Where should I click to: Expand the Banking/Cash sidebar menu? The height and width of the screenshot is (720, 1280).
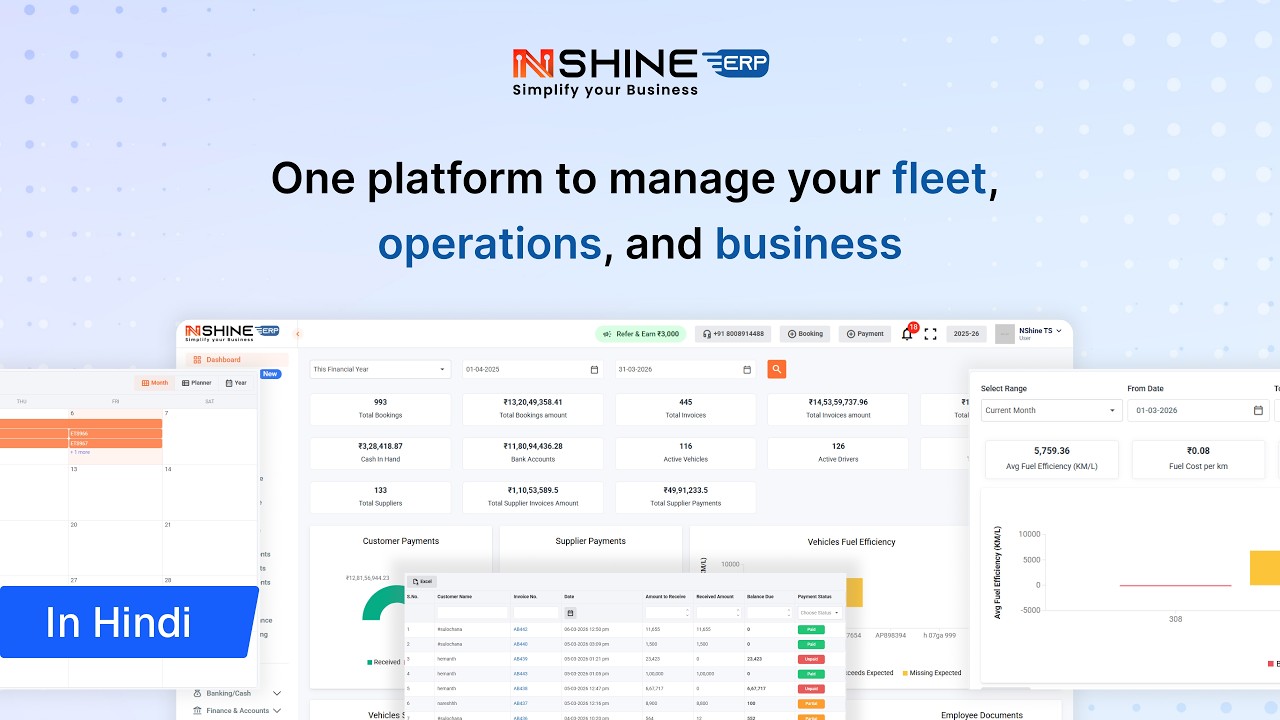pyautogui.click(x=237, y=693)
